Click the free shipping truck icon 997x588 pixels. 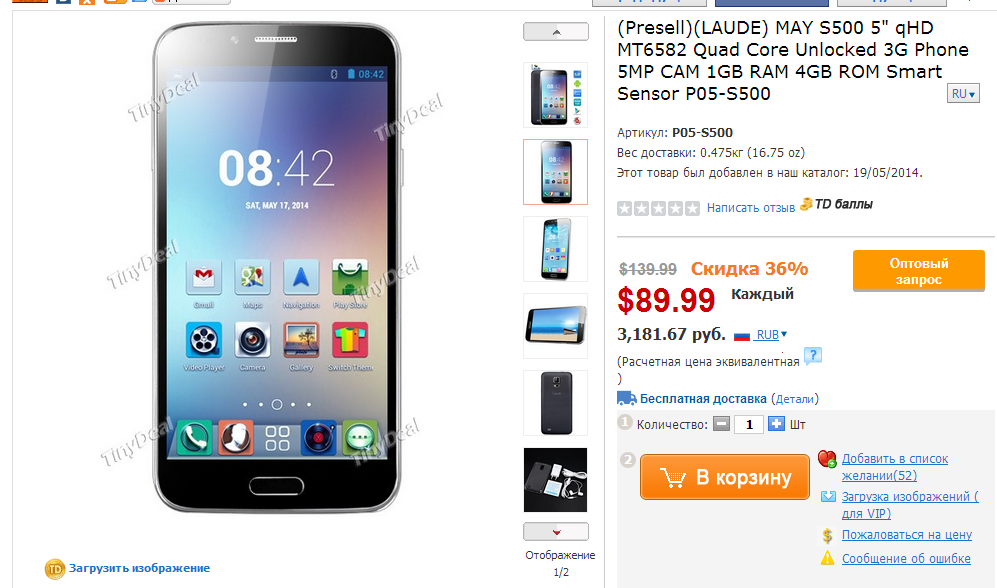tap(626, 399)
